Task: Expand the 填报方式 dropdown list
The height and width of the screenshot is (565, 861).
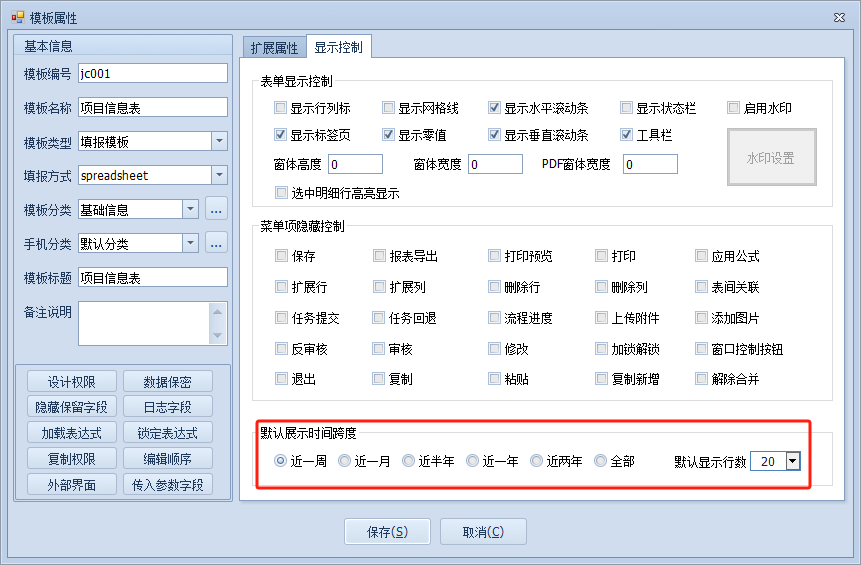Action: (219, 175)
